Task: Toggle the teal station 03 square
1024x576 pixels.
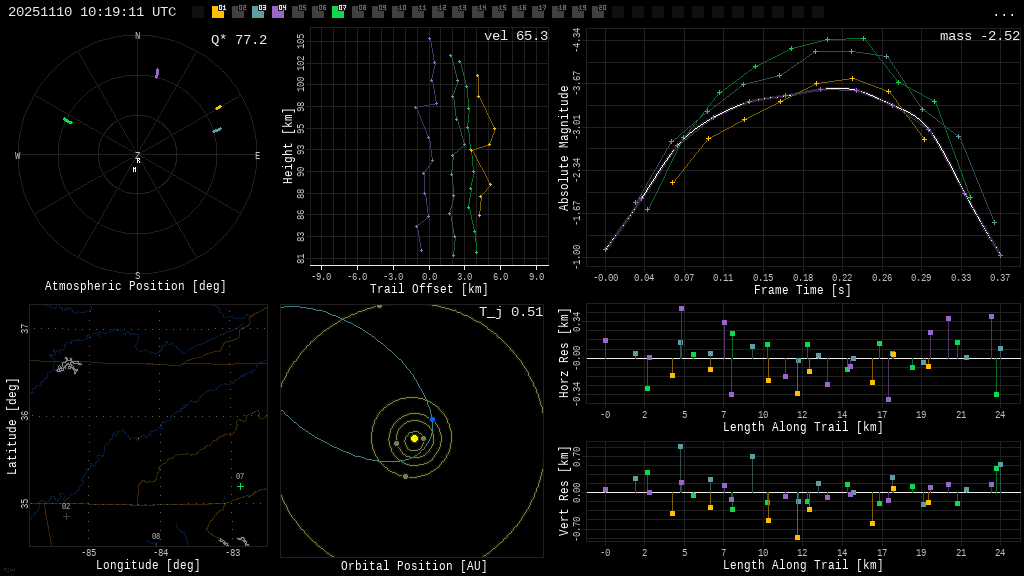Action: coord(258,12)
